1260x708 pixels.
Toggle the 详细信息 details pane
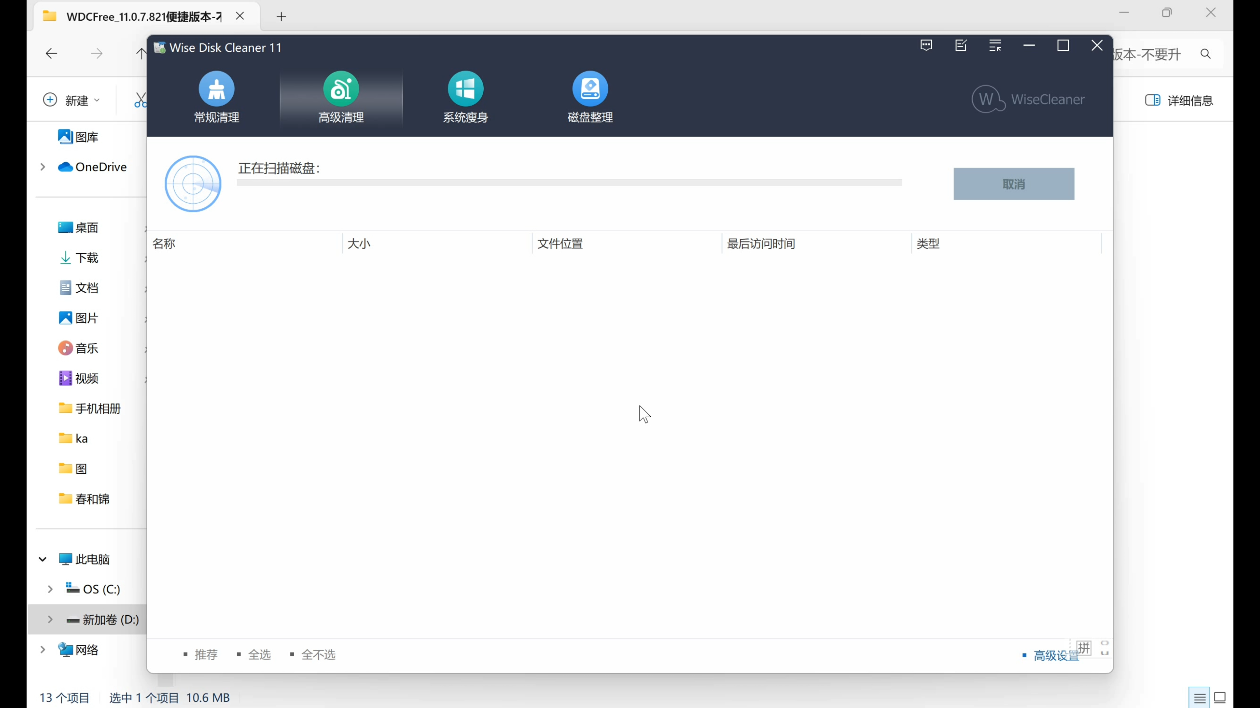tap(1179, 100)
